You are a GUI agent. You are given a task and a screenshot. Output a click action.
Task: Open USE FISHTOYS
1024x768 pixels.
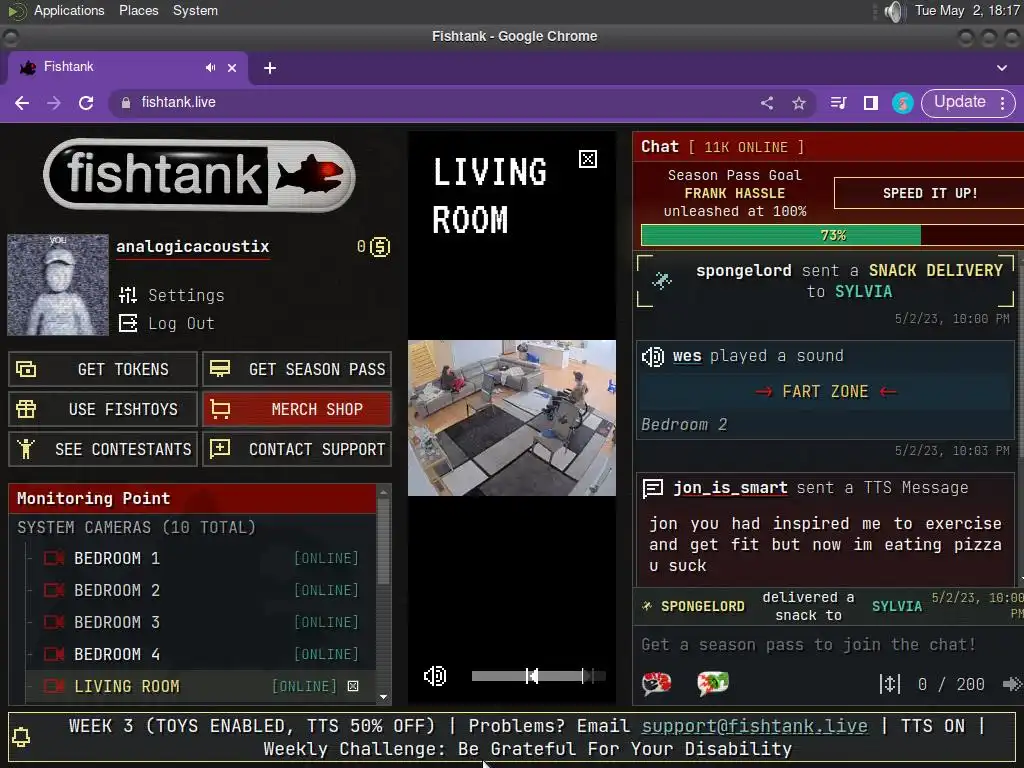point(103,409)
